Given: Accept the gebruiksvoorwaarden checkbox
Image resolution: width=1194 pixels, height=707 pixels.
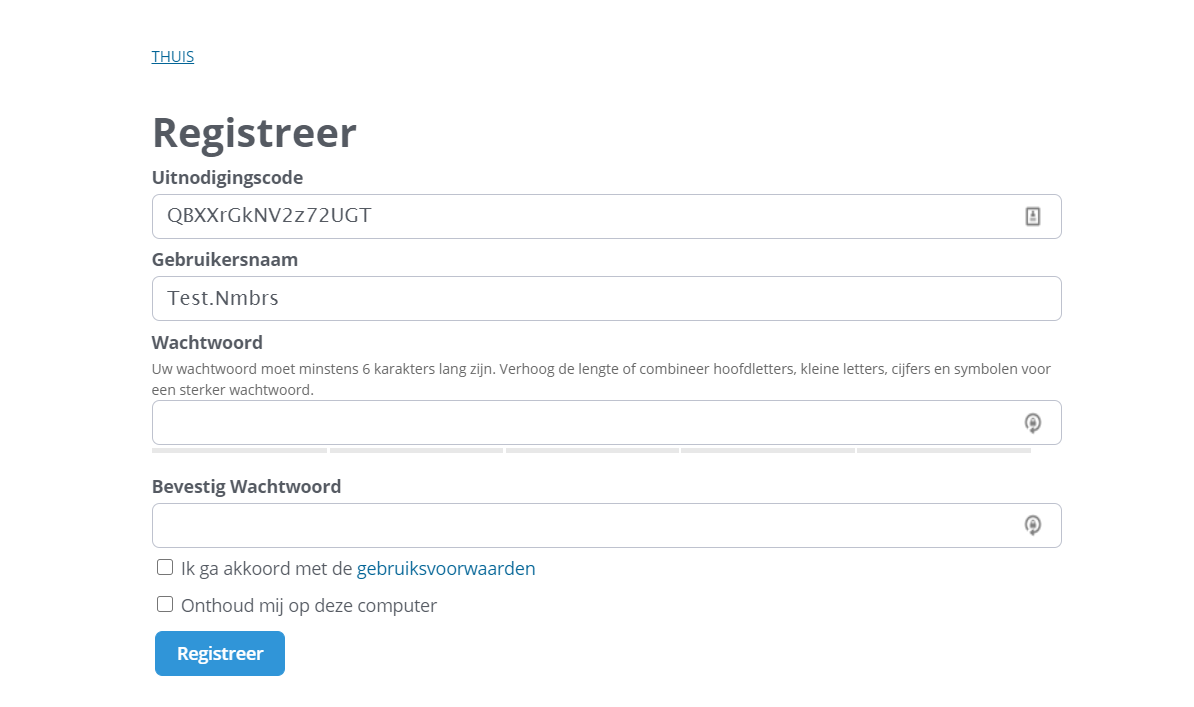Looking at the screenshot, I should [x=165, y=568].
